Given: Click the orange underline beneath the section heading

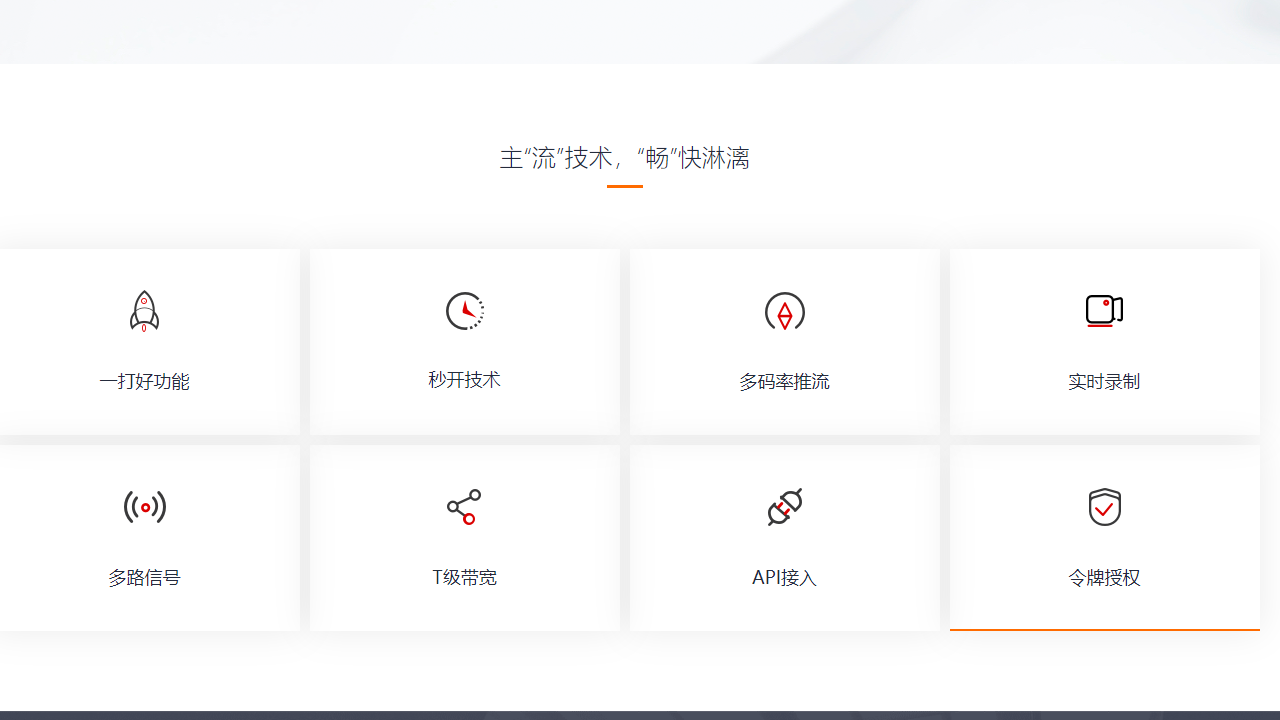Looking at the screenshot, I should 625,186.
